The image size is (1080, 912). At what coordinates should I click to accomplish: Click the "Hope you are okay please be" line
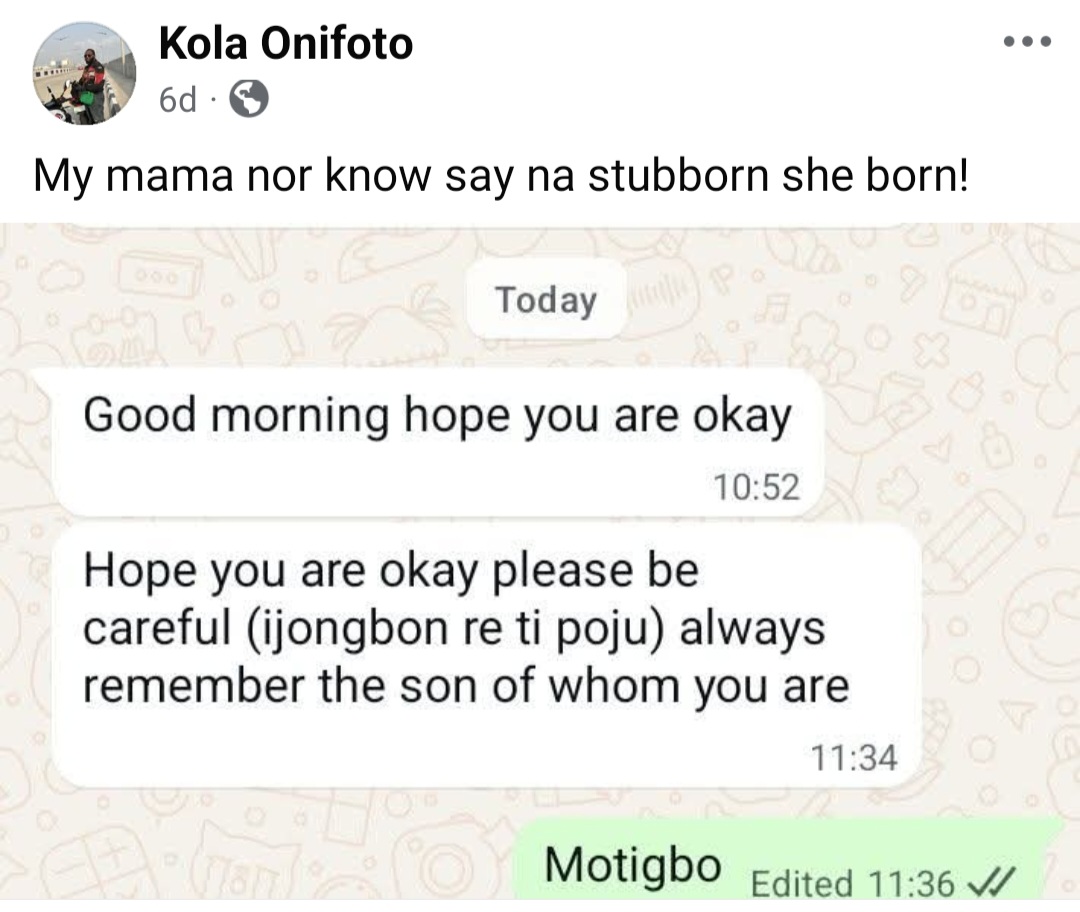[391, 572]
